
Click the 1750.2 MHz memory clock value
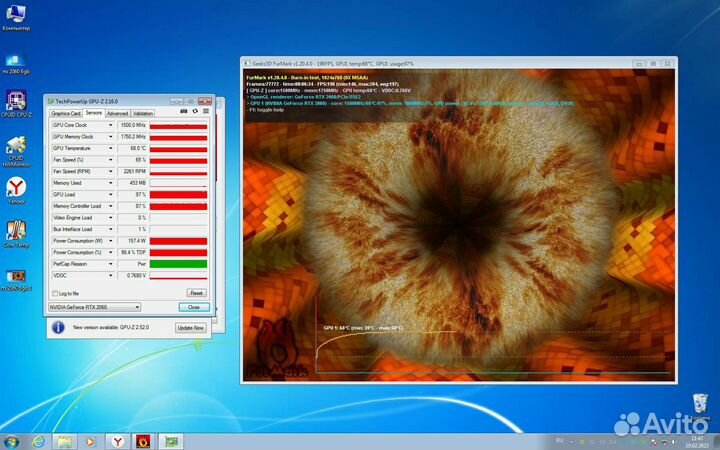132,137
